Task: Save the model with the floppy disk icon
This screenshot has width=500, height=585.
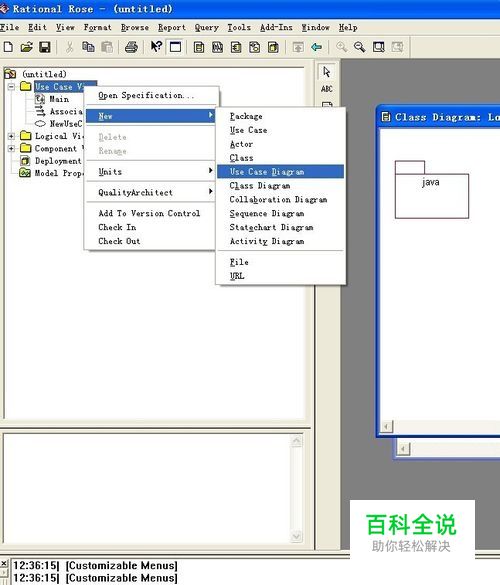Action: [45, 47]
